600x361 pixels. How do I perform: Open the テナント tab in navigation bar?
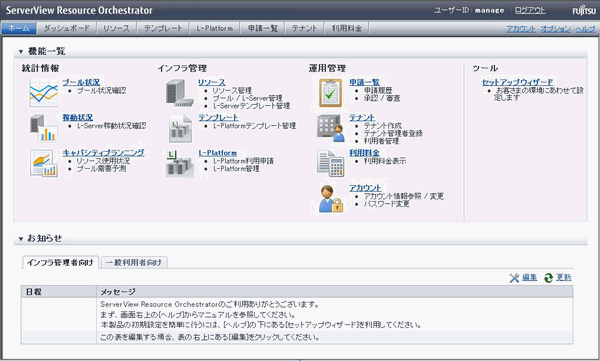[304, 28]
